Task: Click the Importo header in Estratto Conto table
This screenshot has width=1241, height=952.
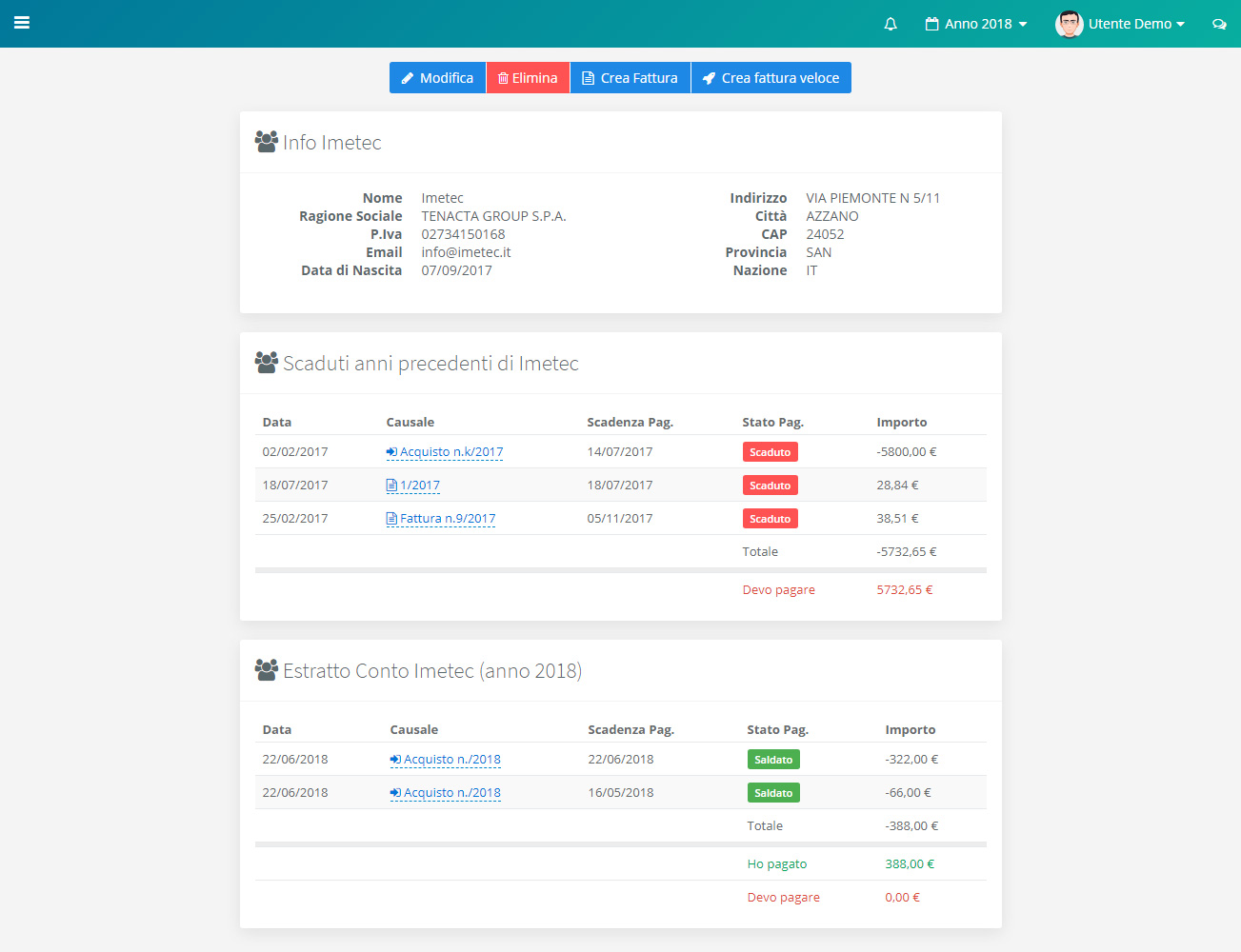Action: click(910, 730)
